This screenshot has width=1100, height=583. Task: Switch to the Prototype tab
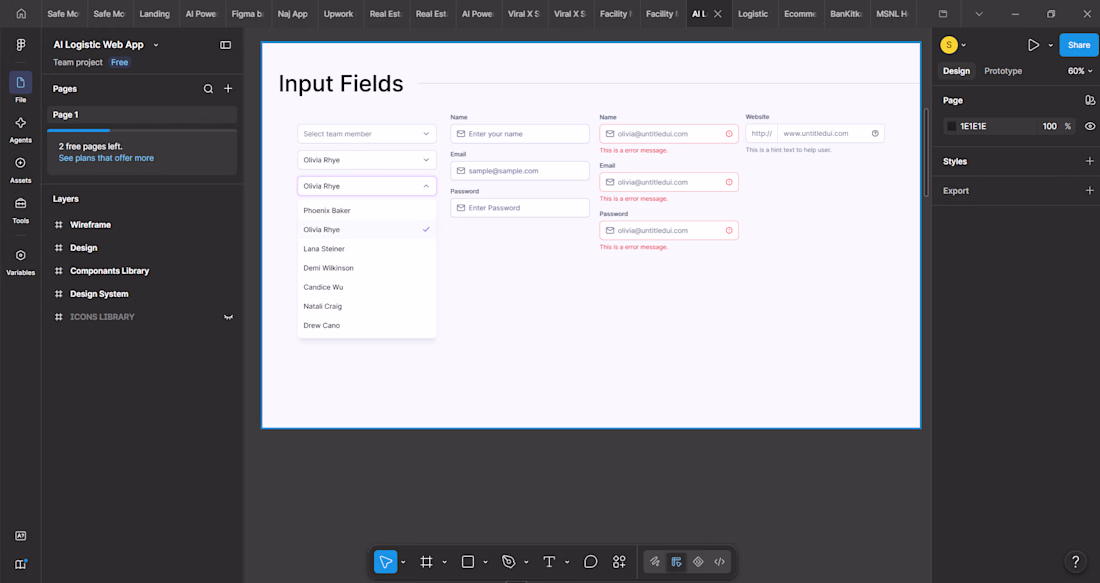click(1002, 71)
